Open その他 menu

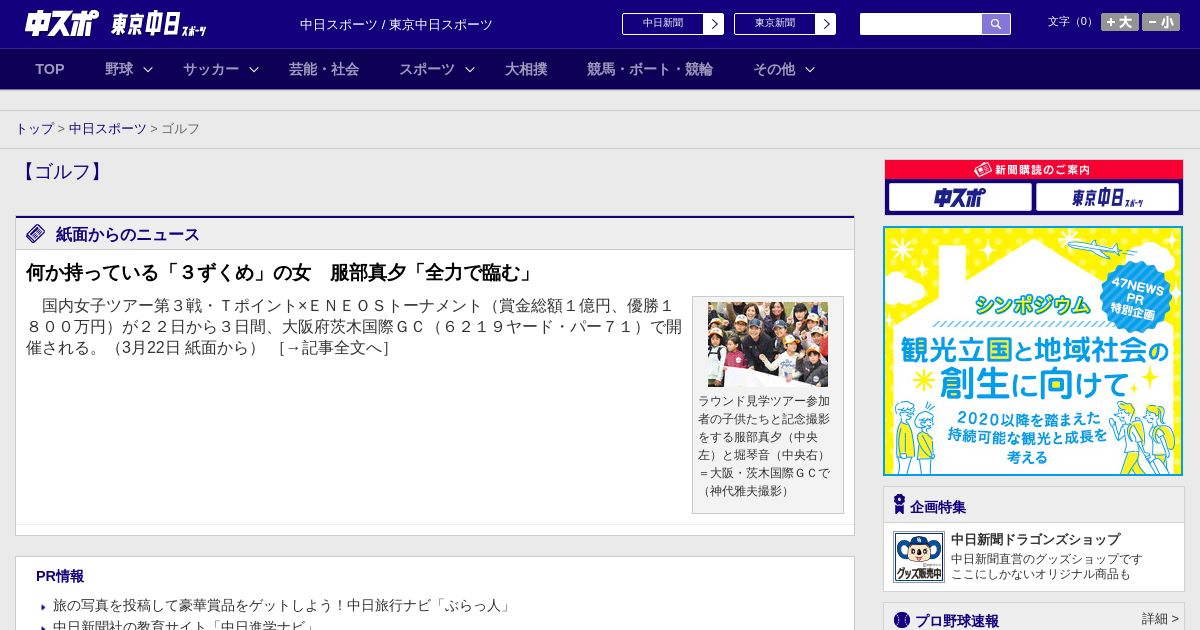pos(774,69)
